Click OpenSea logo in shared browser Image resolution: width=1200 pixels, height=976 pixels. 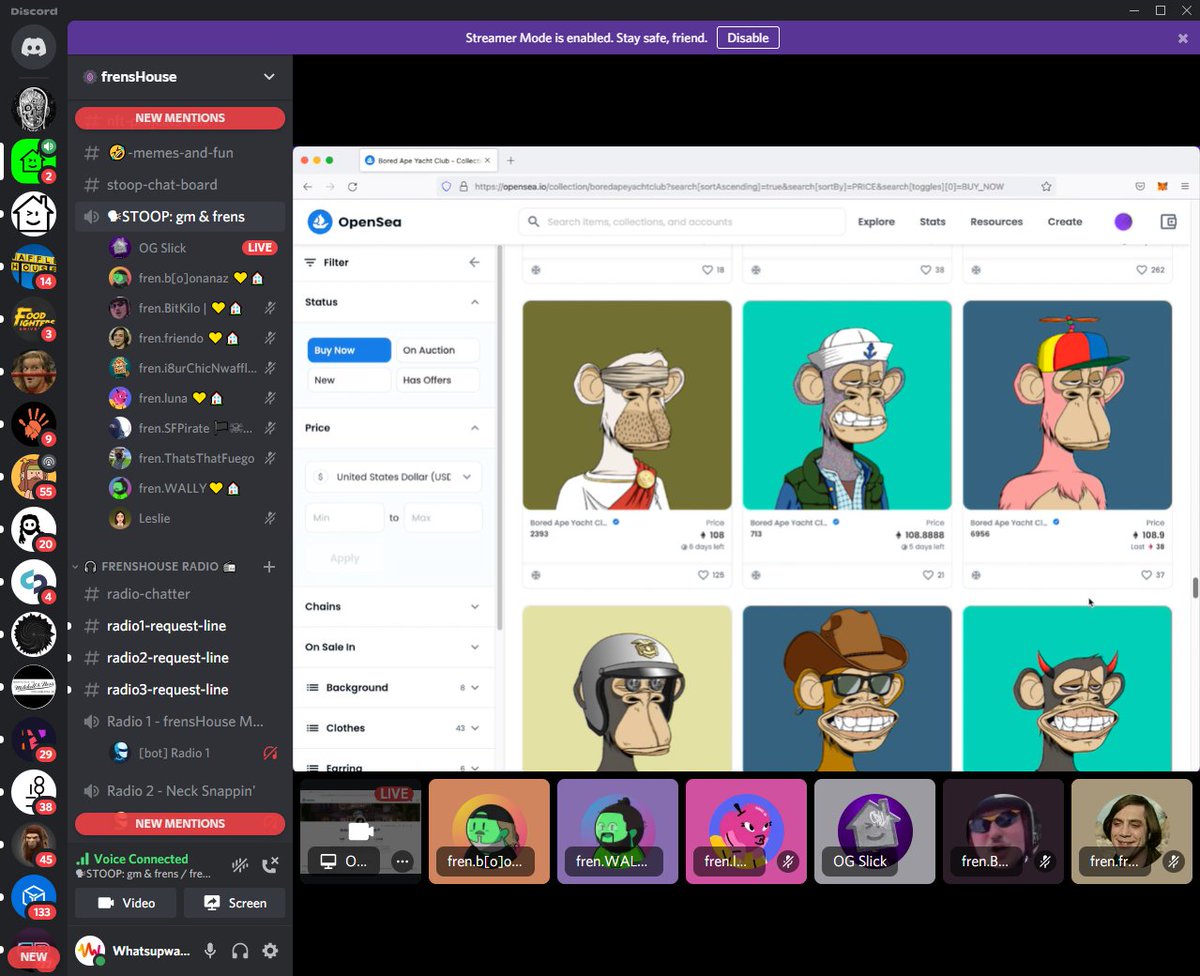[354, 222]
